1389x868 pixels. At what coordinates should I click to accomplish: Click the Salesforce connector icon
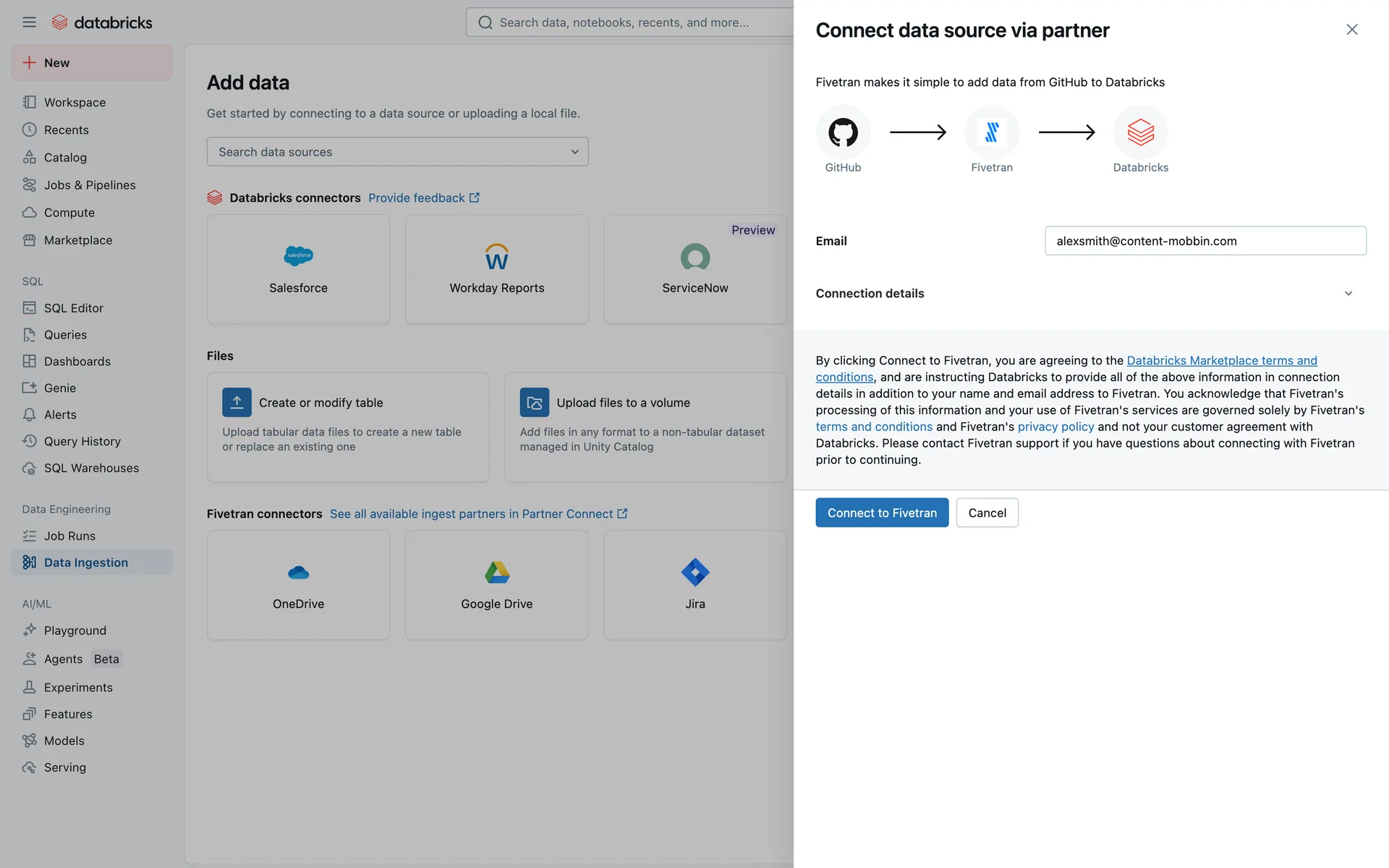pos(298,256)
